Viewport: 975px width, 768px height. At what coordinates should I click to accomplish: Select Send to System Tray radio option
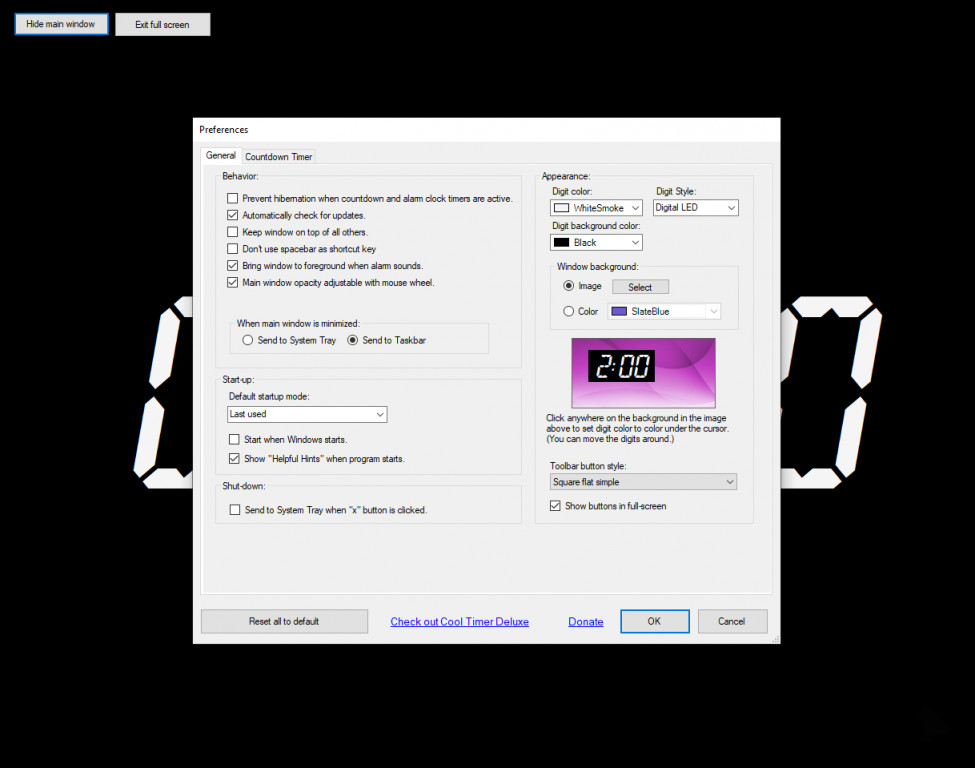(x=247, y=339)
